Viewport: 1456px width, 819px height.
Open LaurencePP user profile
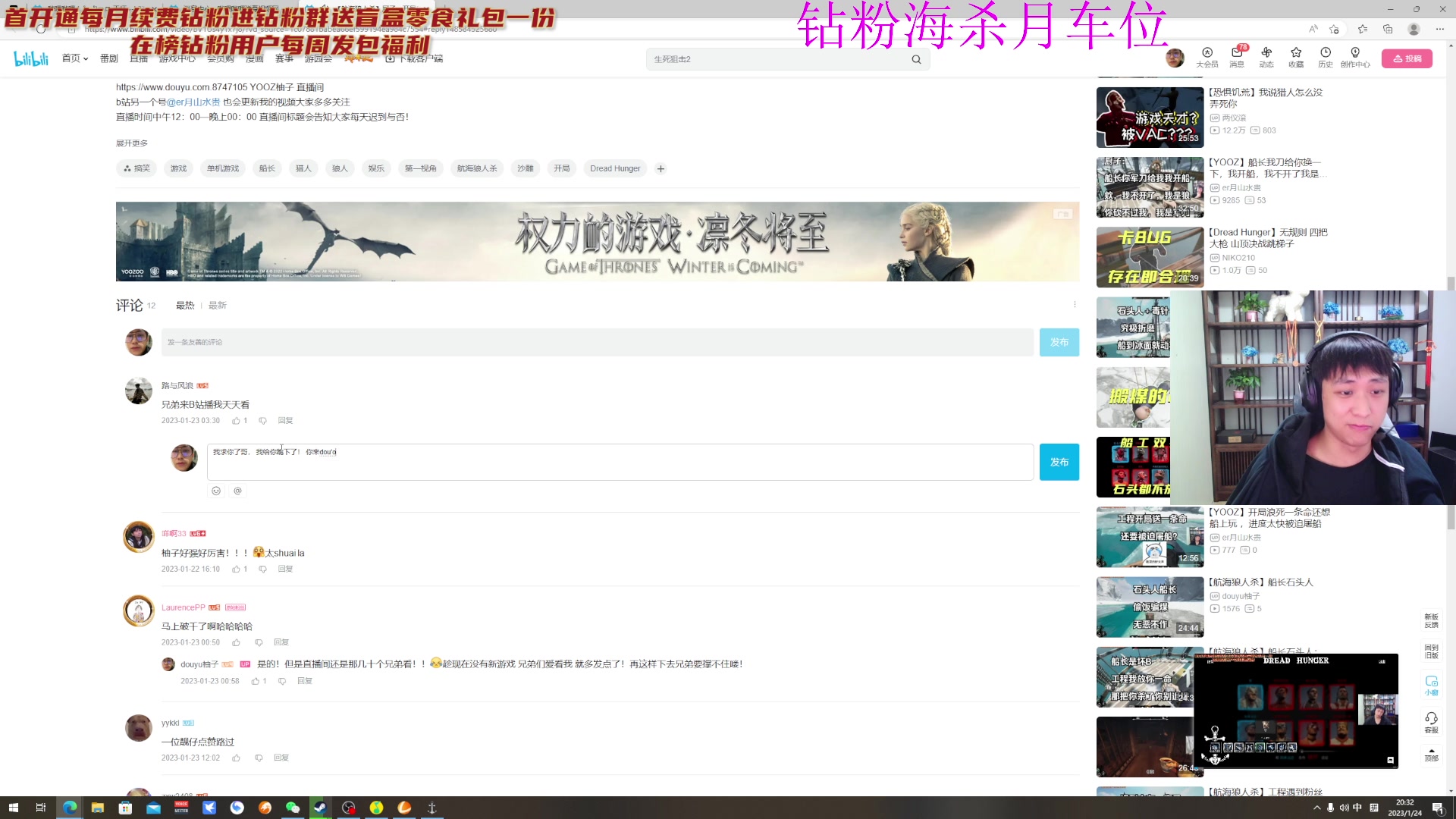(183, 607)
